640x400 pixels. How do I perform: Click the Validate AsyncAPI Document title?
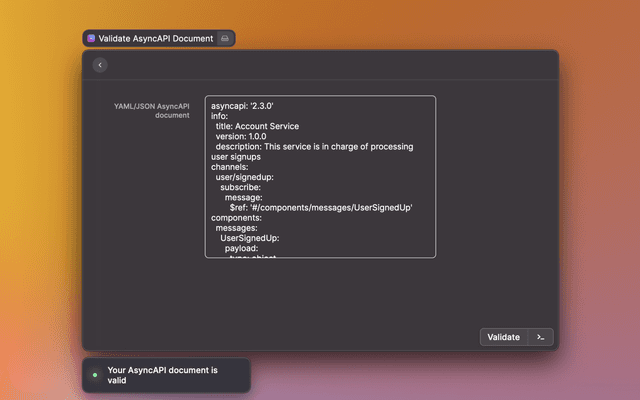pyautogui.click(x=155, y=38)
